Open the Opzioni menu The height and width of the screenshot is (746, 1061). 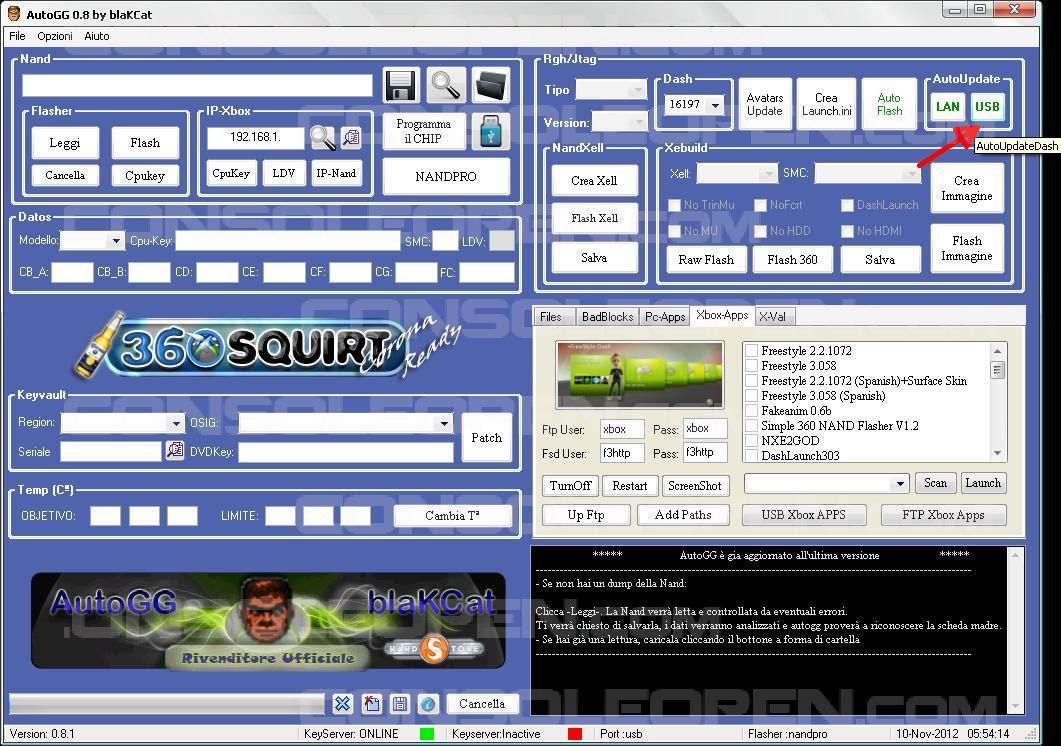[x=55, y=36]
